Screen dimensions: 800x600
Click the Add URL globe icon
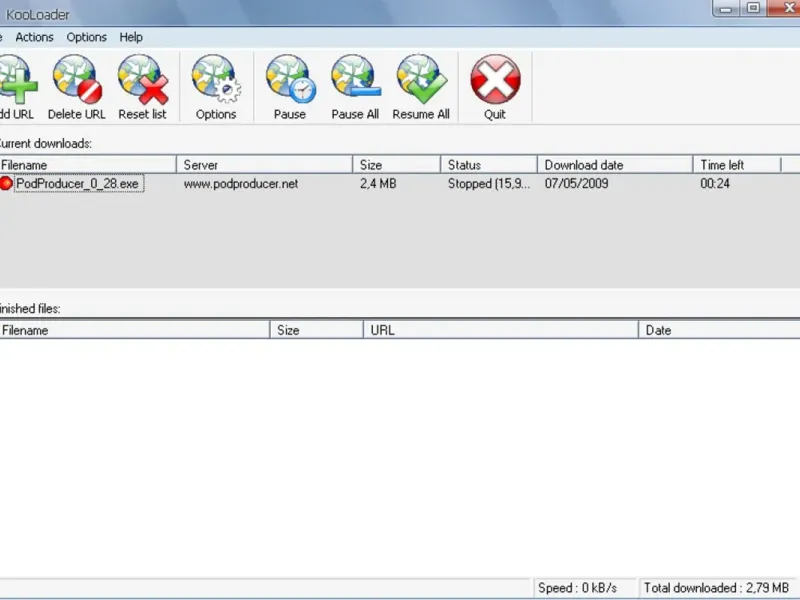(x=18, y=79)
